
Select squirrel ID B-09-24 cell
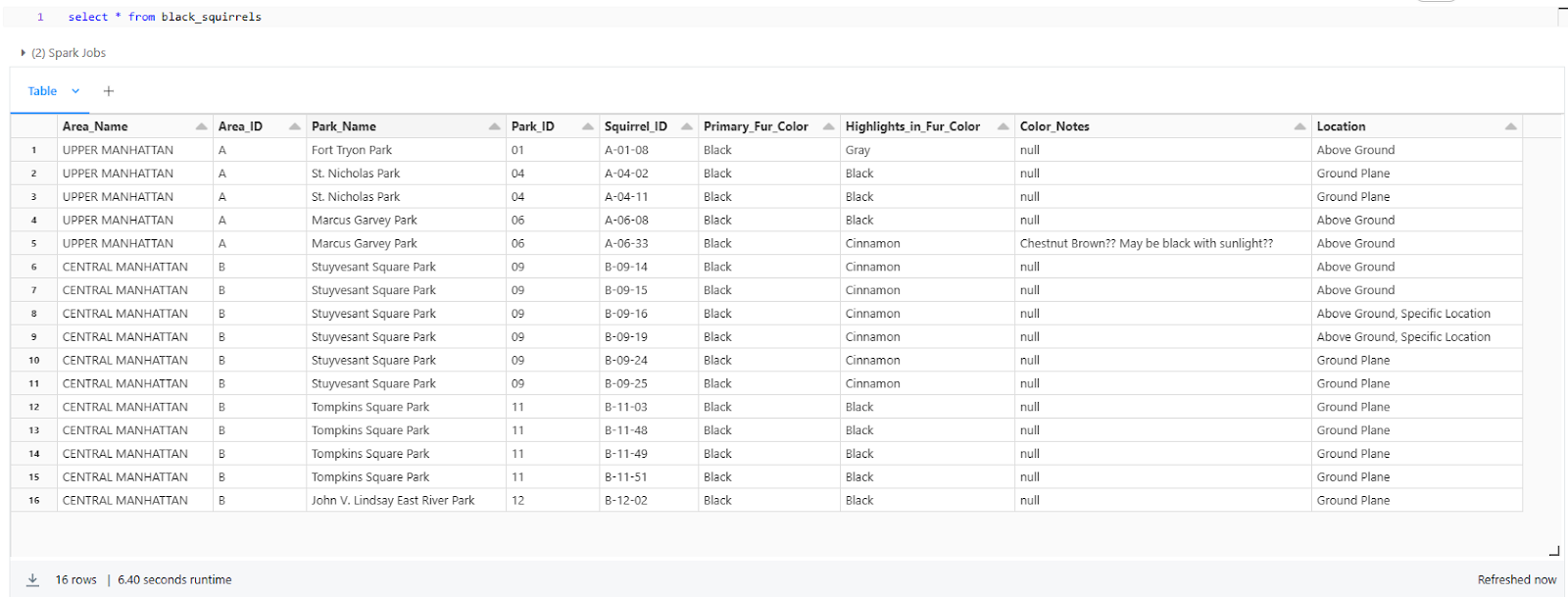pyautogui.click(x=649, y=360)
